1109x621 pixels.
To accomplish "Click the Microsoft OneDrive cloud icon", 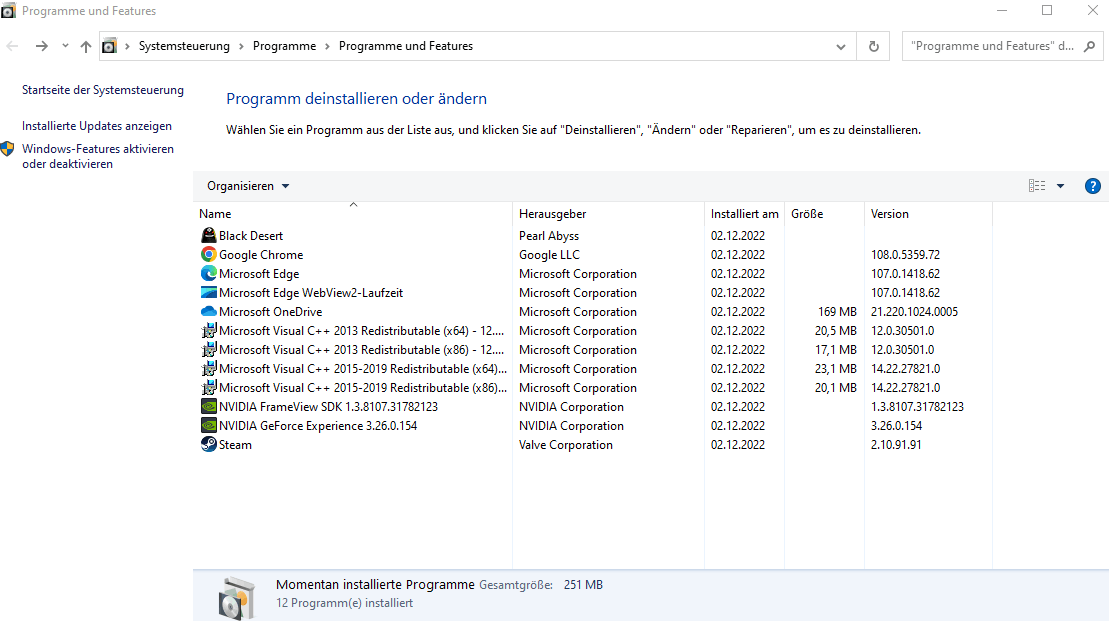I will point(209,312).
